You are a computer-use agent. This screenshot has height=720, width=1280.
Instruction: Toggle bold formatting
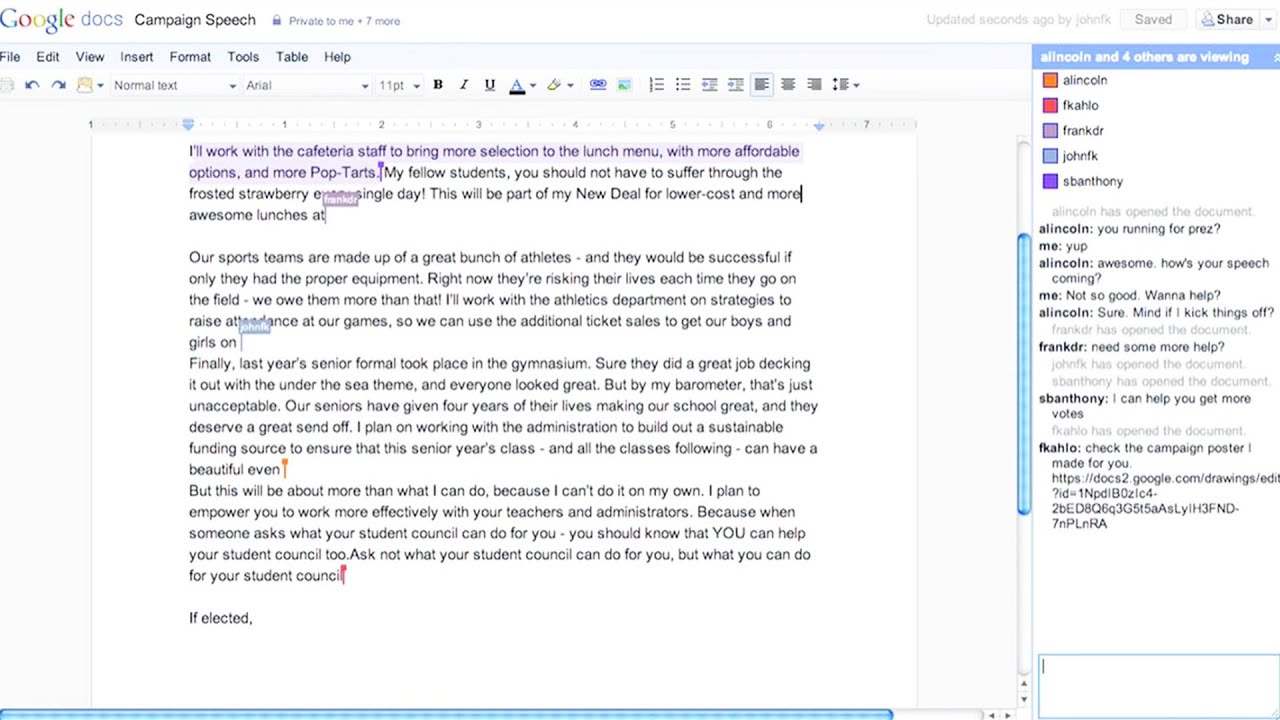tap(437, 85)
